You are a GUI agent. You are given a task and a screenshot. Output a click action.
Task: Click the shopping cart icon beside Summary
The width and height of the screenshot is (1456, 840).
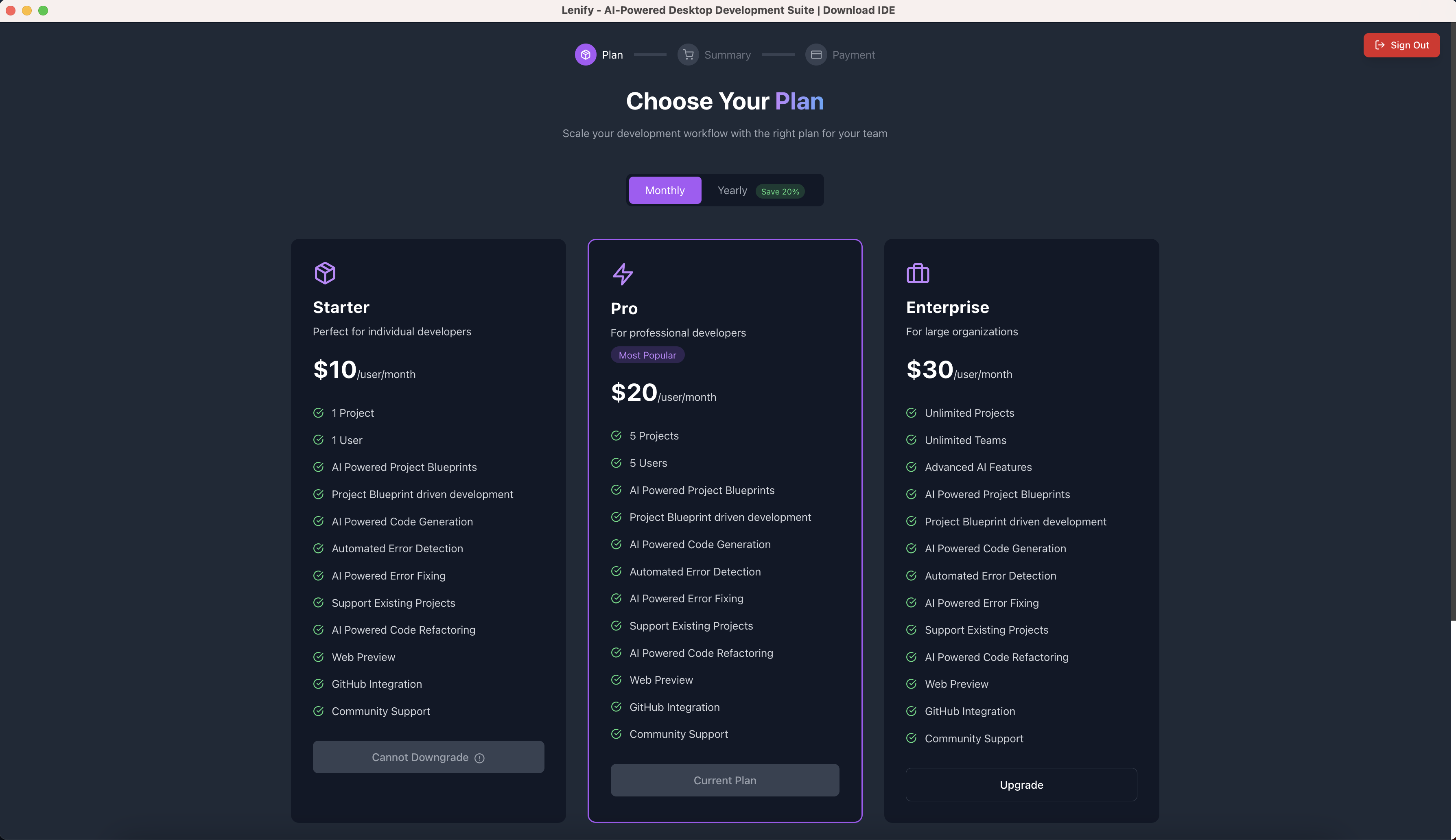click(x=688, y=54)
